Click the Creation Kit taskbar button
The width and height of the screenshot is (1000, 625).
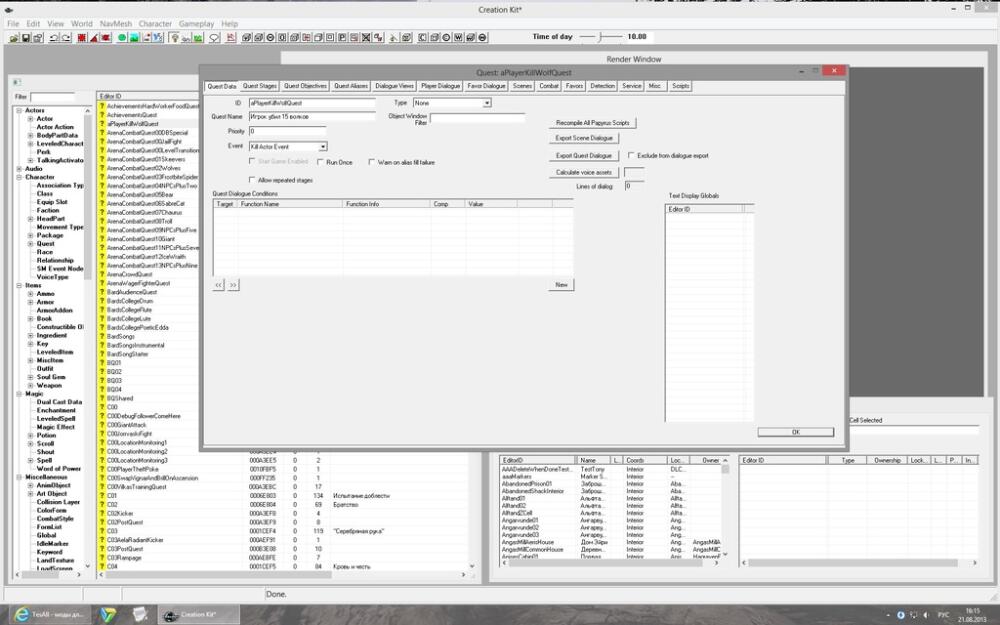199,615
